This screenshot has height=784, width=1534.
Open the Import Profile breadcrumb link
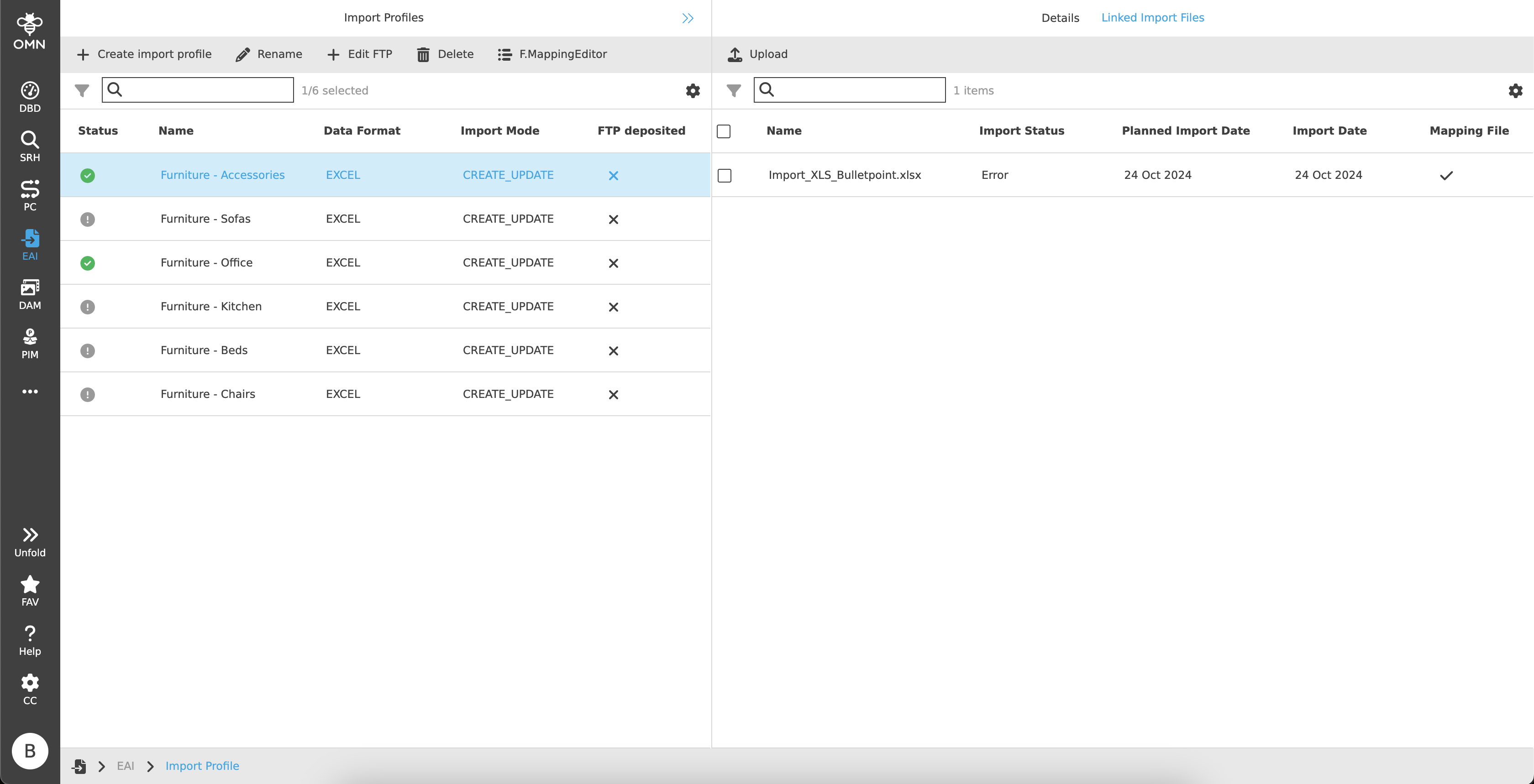[x=202, y=766]
